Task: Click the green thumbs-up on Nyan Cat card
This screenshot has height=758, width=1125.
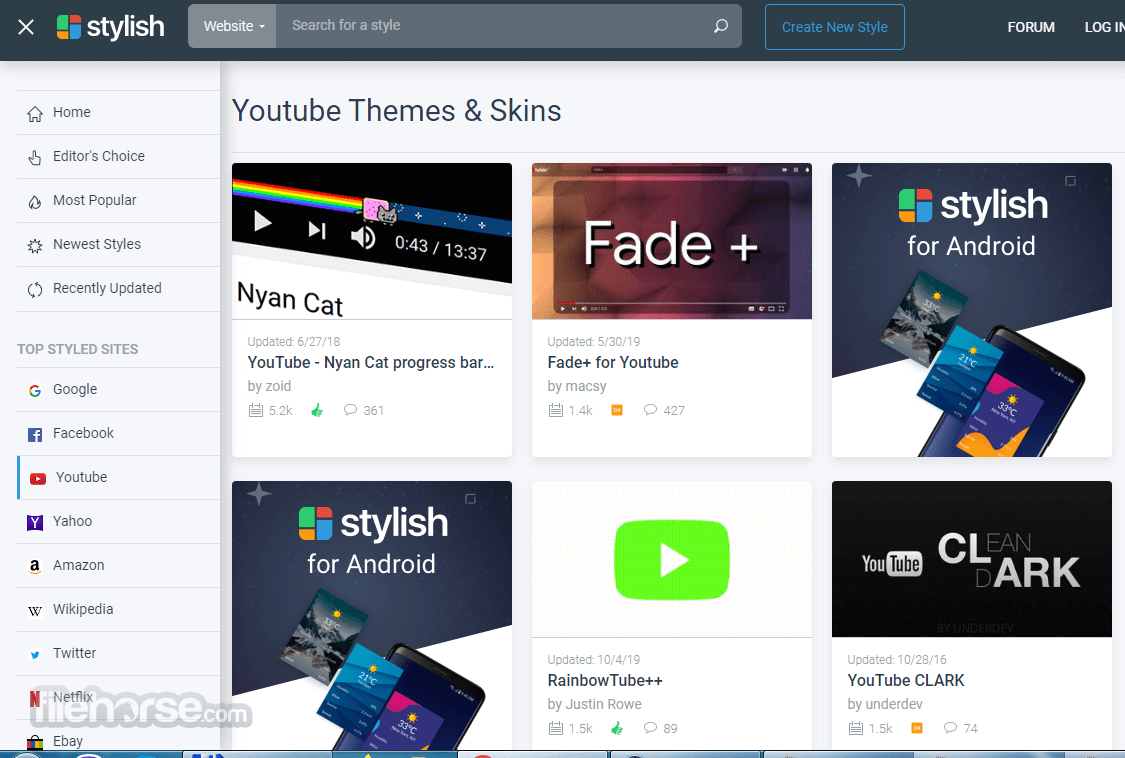Action: (x=317, y=411)
